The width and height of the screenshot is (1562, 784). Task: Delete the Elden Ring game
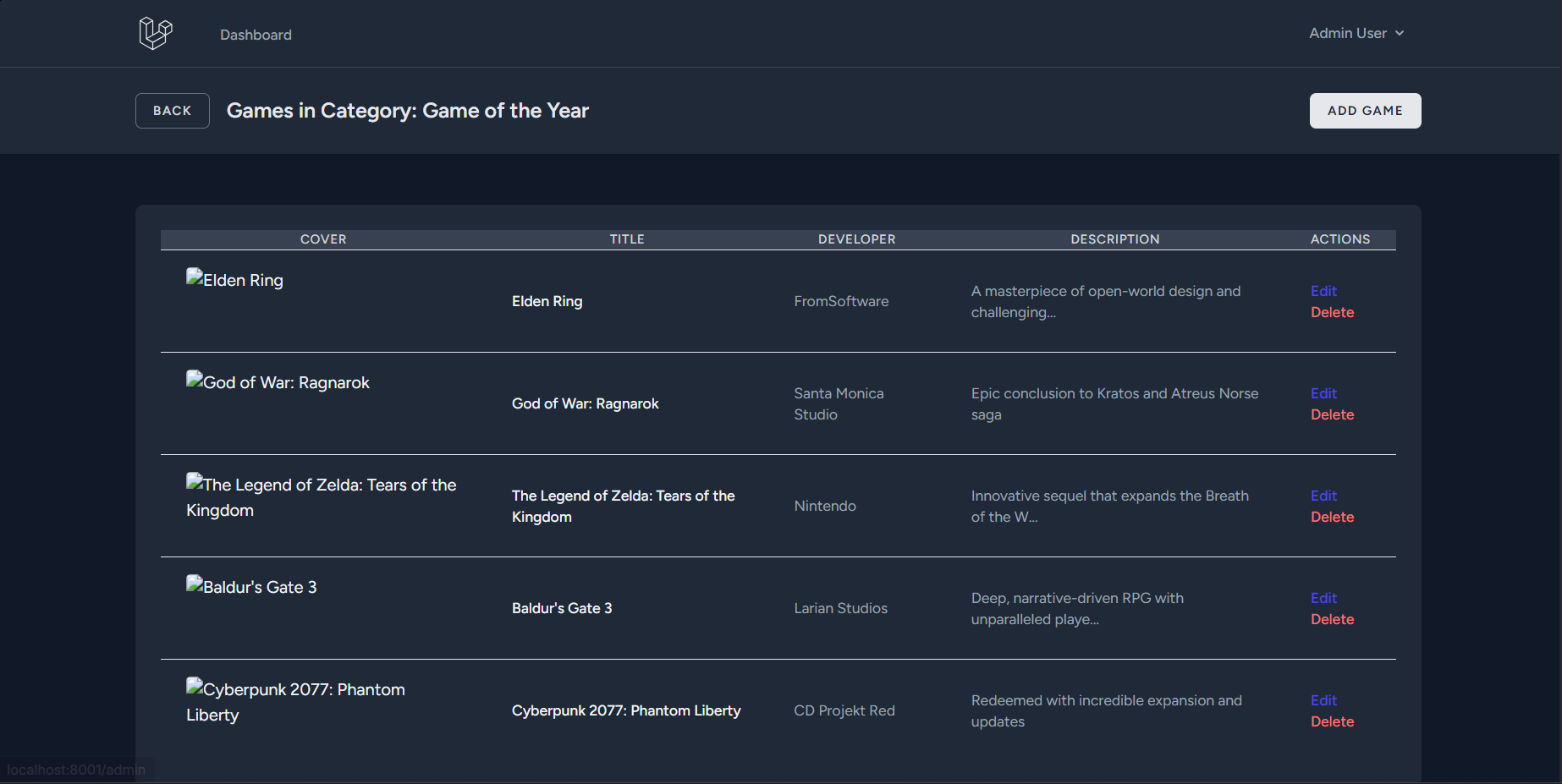1332,312
